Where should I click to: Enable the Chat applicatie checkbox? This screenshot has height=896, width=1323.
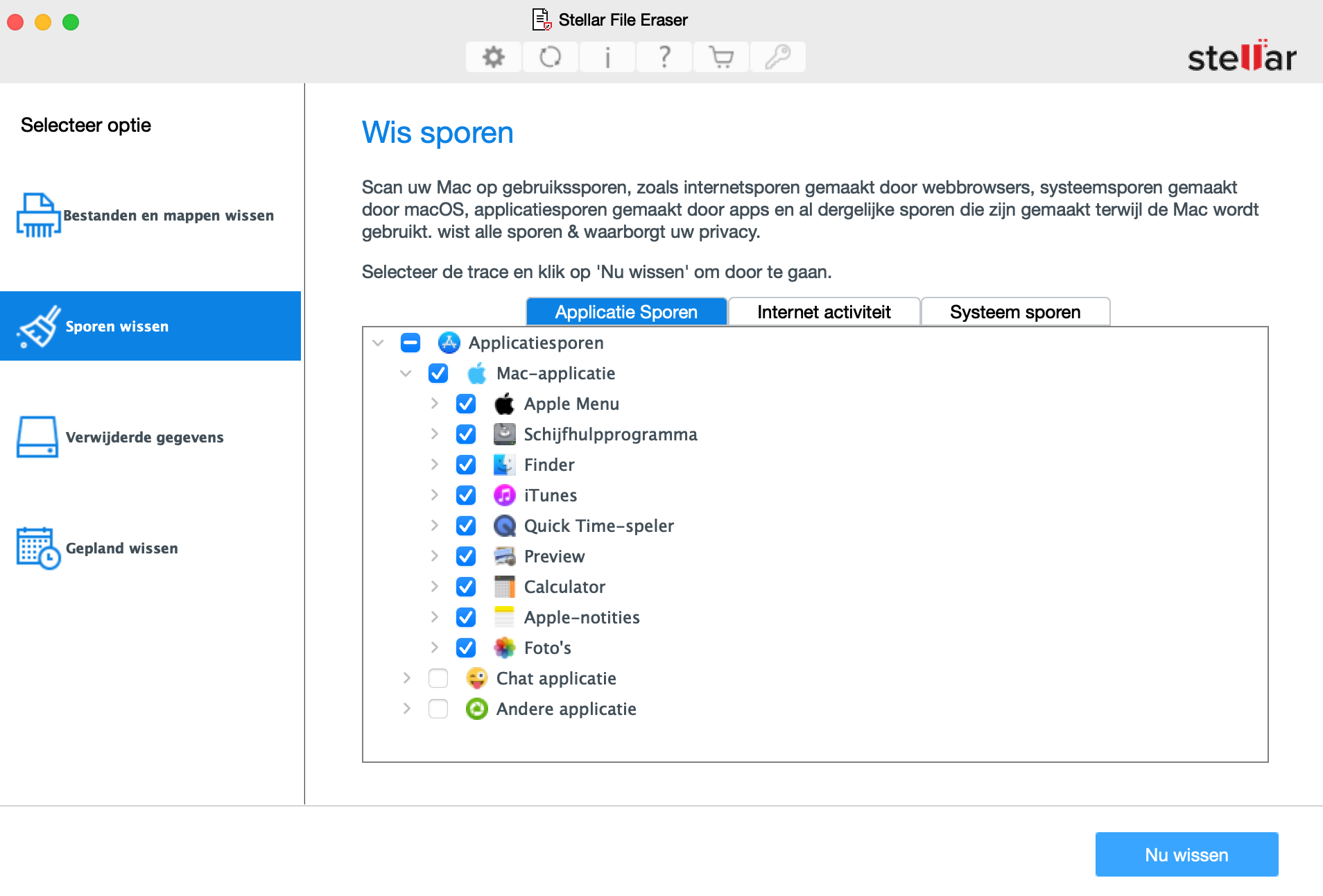point(438,678)
